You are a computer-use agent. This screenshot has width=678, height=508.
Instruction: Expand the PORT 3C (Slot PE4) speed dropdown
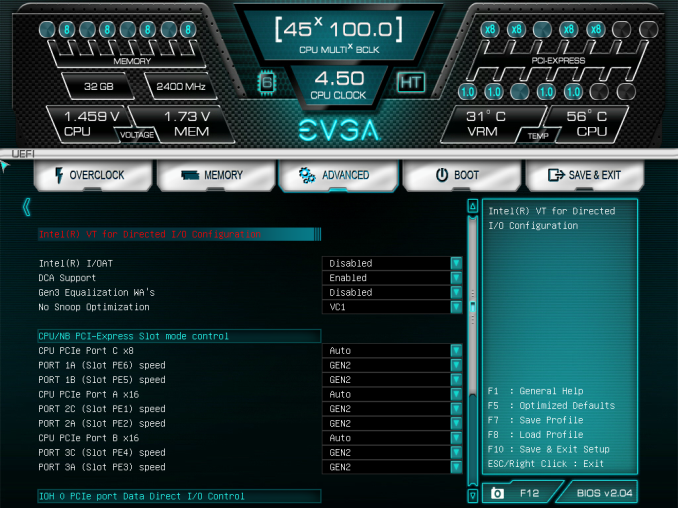pyautogui.click(x=392, y=452)
